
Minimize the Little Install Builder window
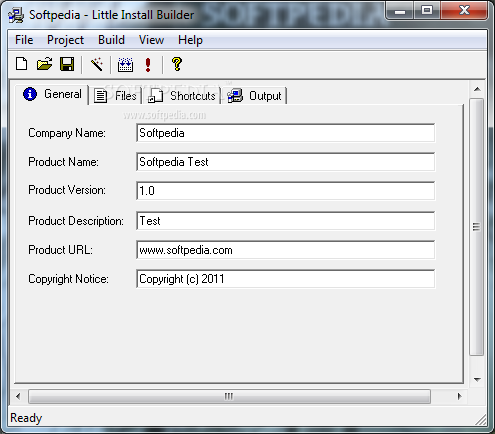coord(400,11)
